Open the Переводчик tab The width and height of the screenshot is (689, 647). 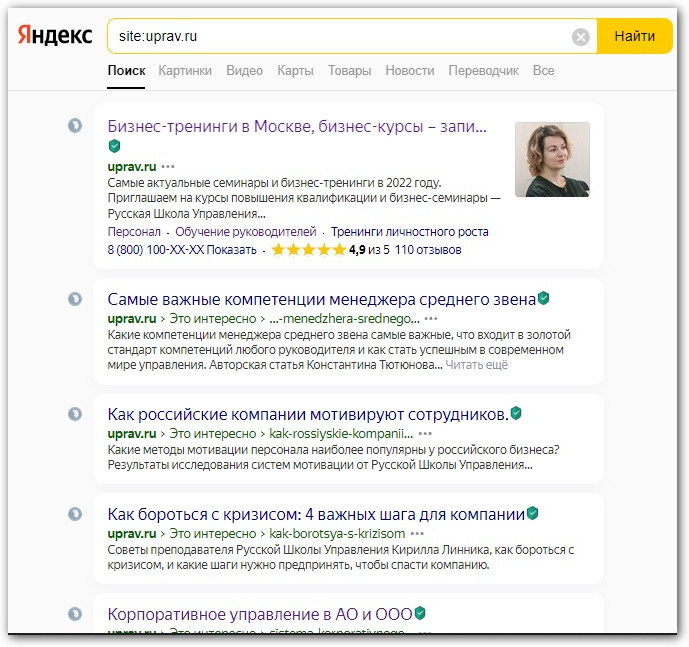[x=484, y=71]
